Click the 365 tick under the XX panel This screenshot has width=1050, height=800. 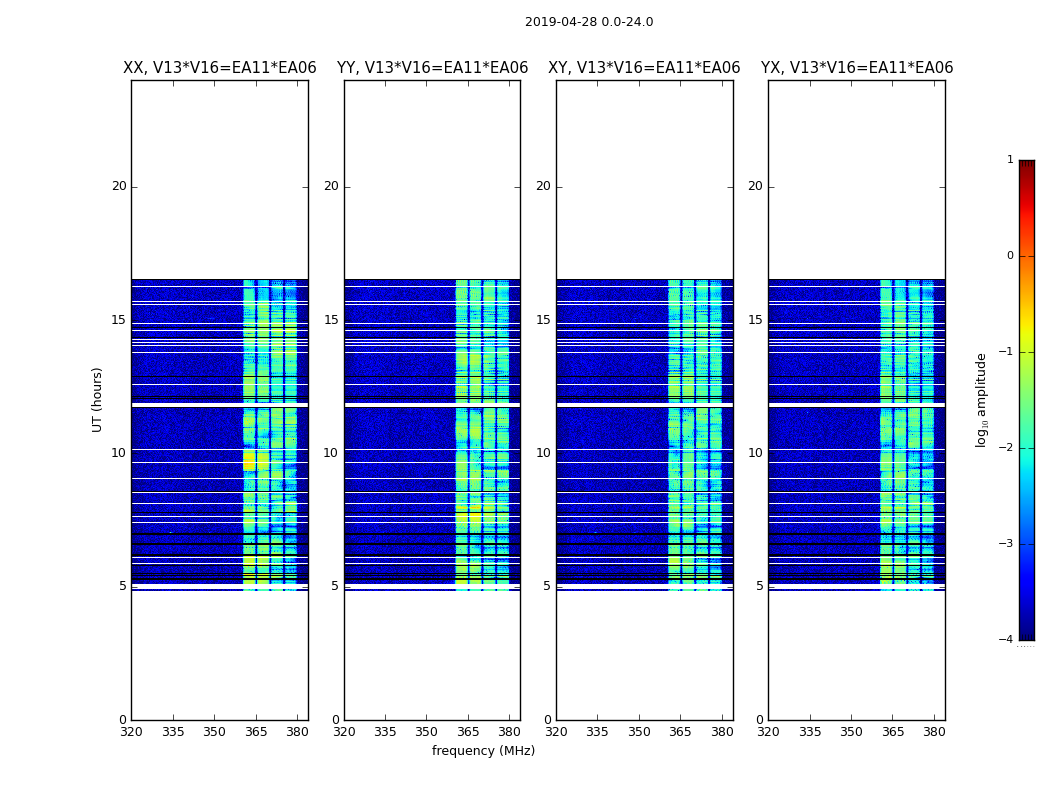256,732
